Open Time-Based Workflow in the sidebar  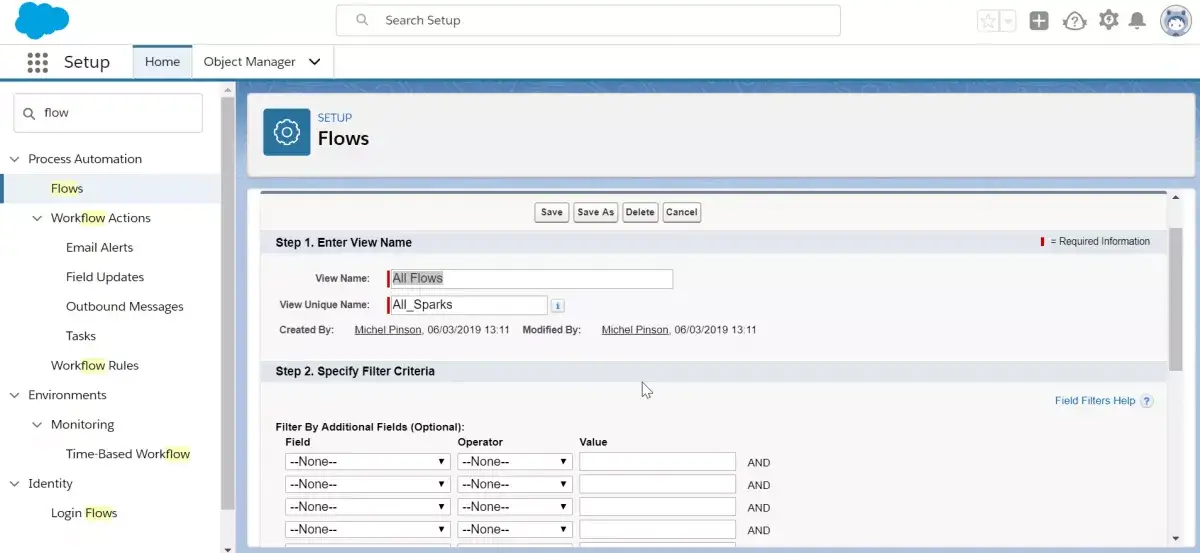click(128, 454)
